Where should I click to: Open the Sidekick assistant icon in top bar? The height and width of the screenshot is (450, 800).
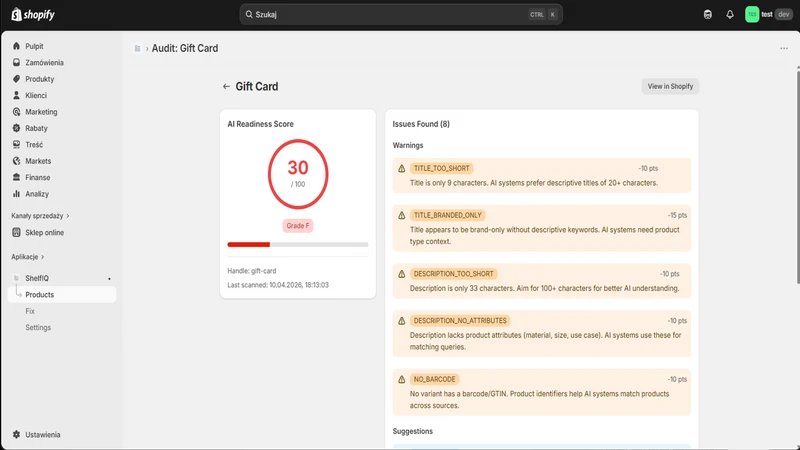[x=707, y=14]
